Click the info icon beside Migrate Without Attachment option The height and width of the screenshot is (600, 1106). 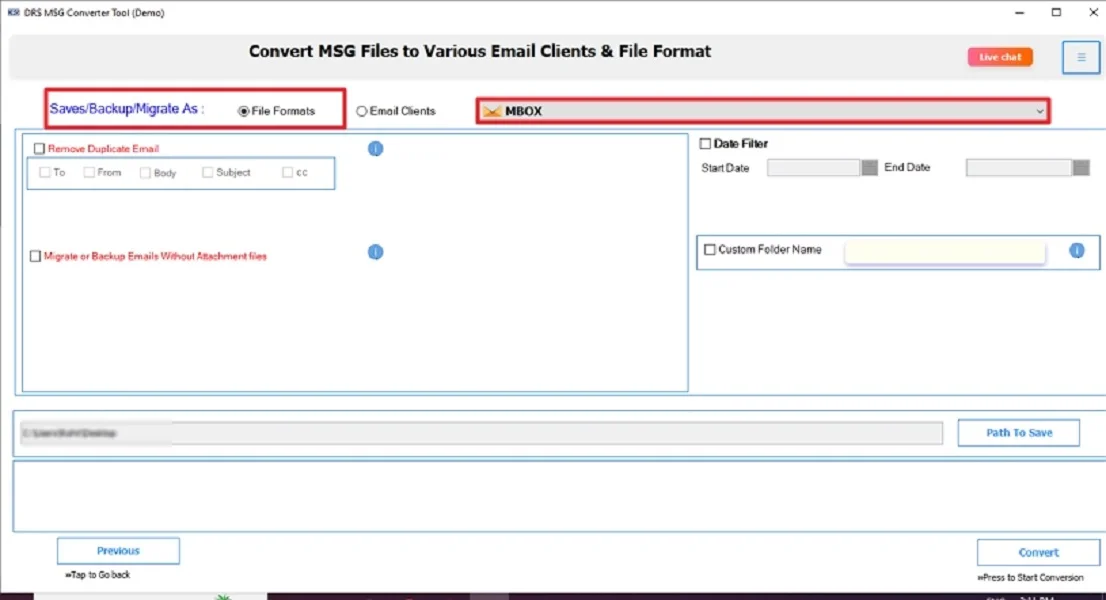click(x=375, y=252)
